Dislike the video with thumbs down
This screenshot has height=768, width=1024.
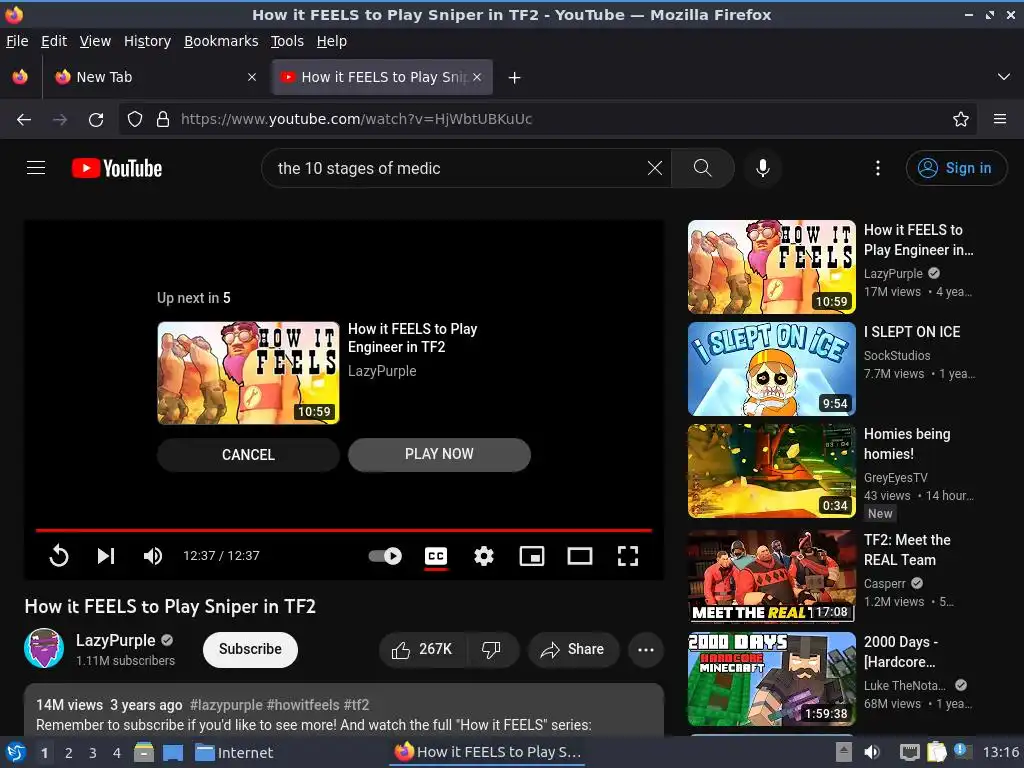point(491,649)
